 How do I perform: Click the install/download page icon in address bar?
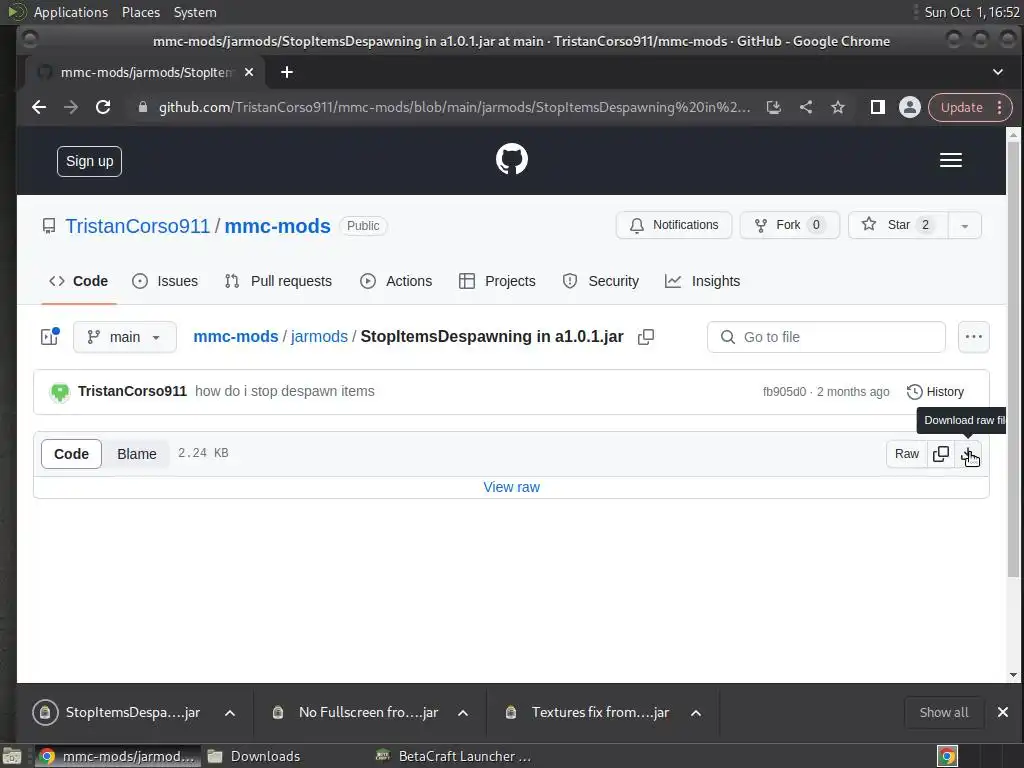pos(774,107)
